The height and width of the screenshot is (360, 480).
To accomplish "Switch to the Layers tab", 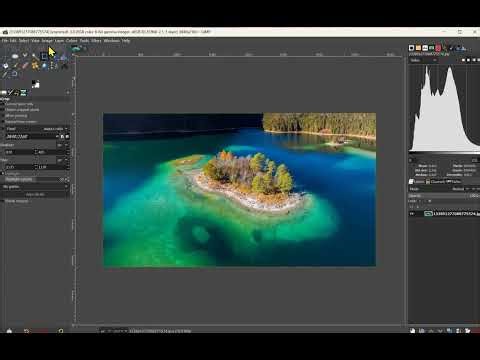I will [x=417, y=182].
